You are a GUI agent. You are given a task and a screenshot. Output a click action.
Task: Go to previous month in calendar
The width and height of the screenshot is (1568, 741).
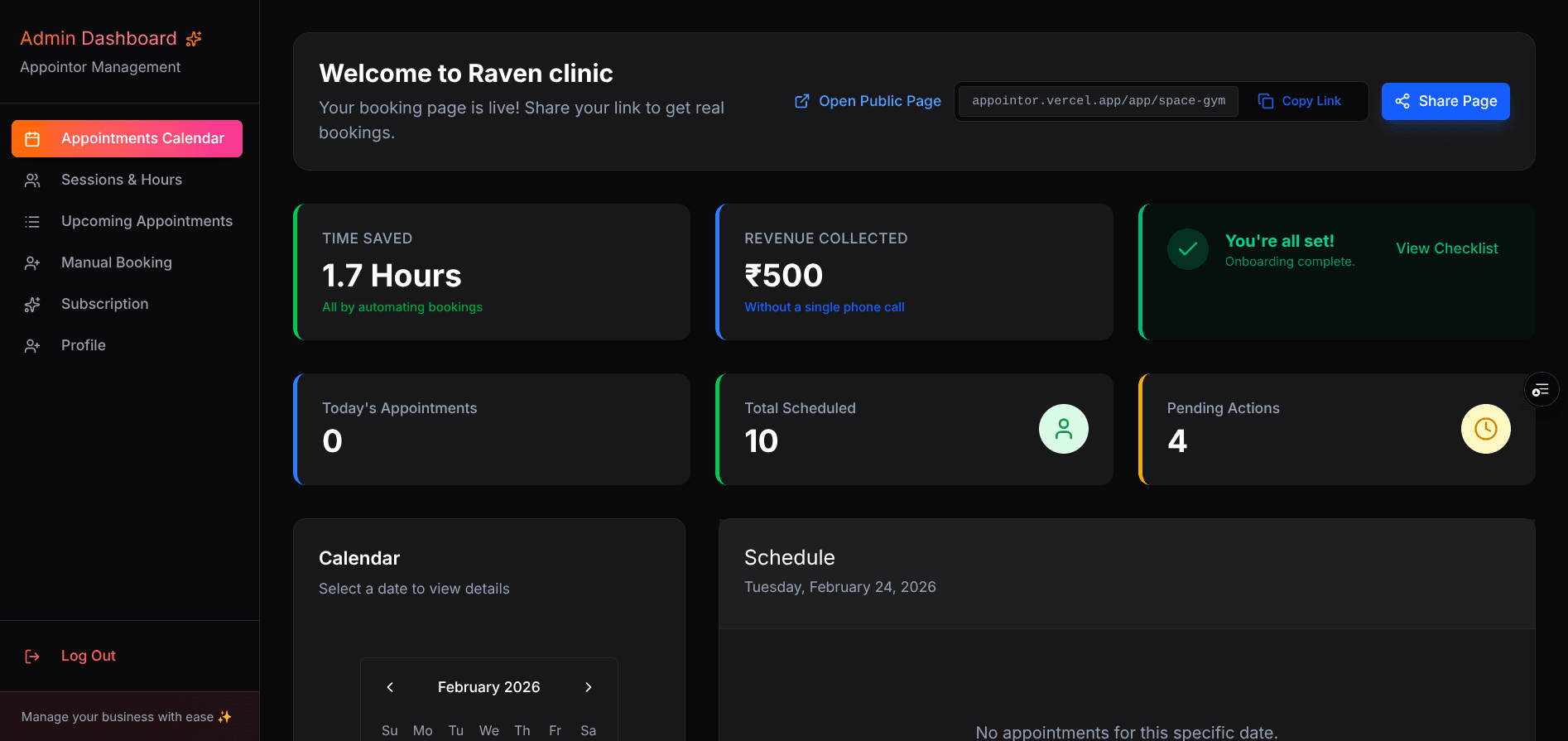point(390,687)
